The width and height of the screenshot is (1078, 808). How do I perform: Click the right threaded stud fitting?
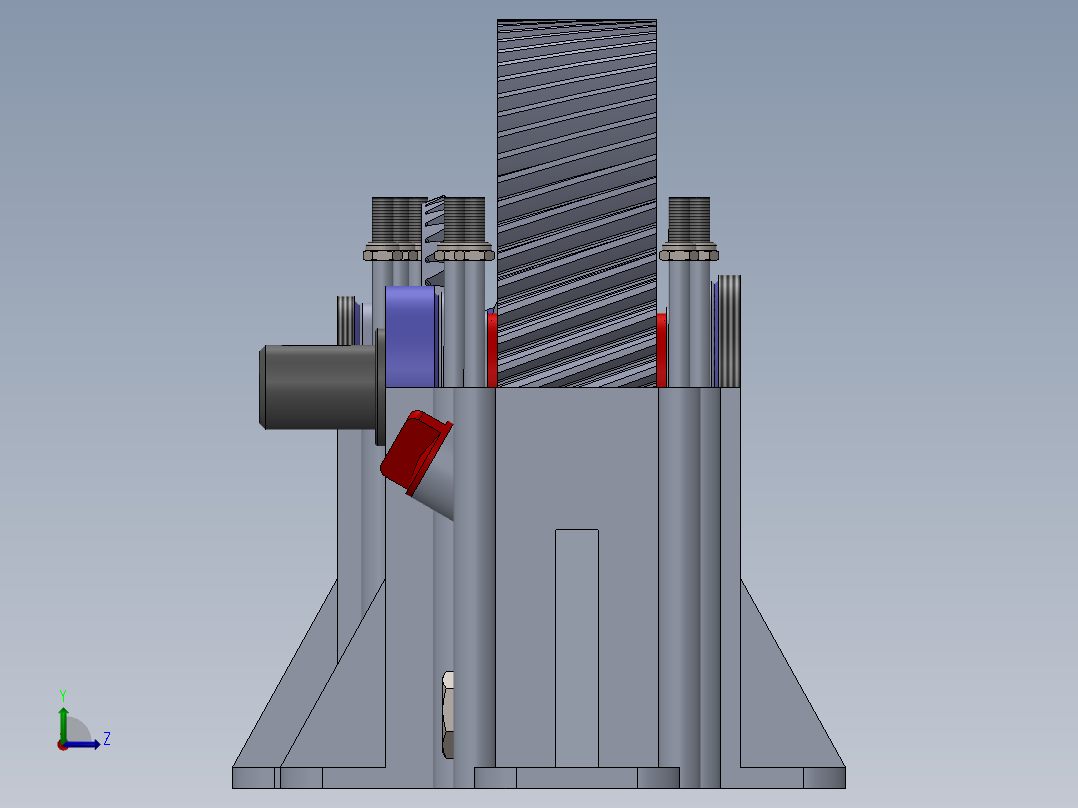(690, 218)
